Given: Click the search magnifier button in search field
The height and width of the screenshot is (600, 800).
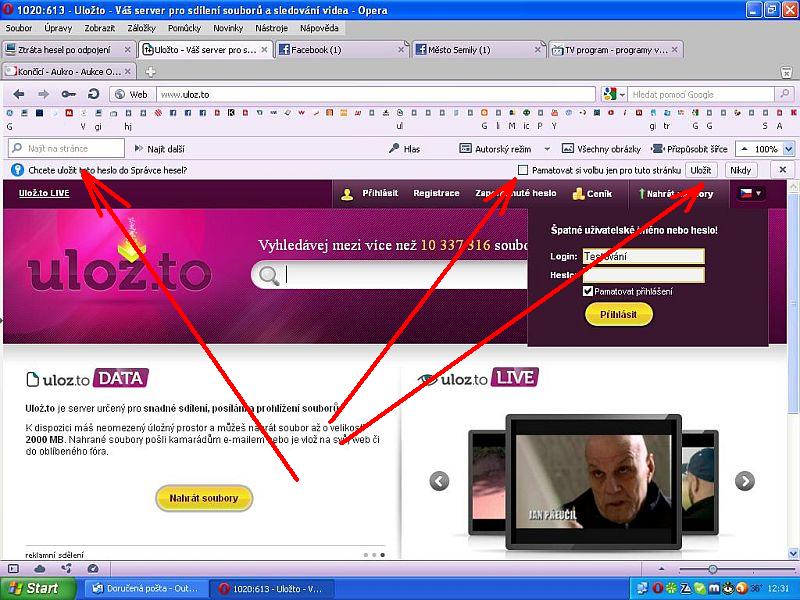Looking at the screenshot, I should coord(784,93).
